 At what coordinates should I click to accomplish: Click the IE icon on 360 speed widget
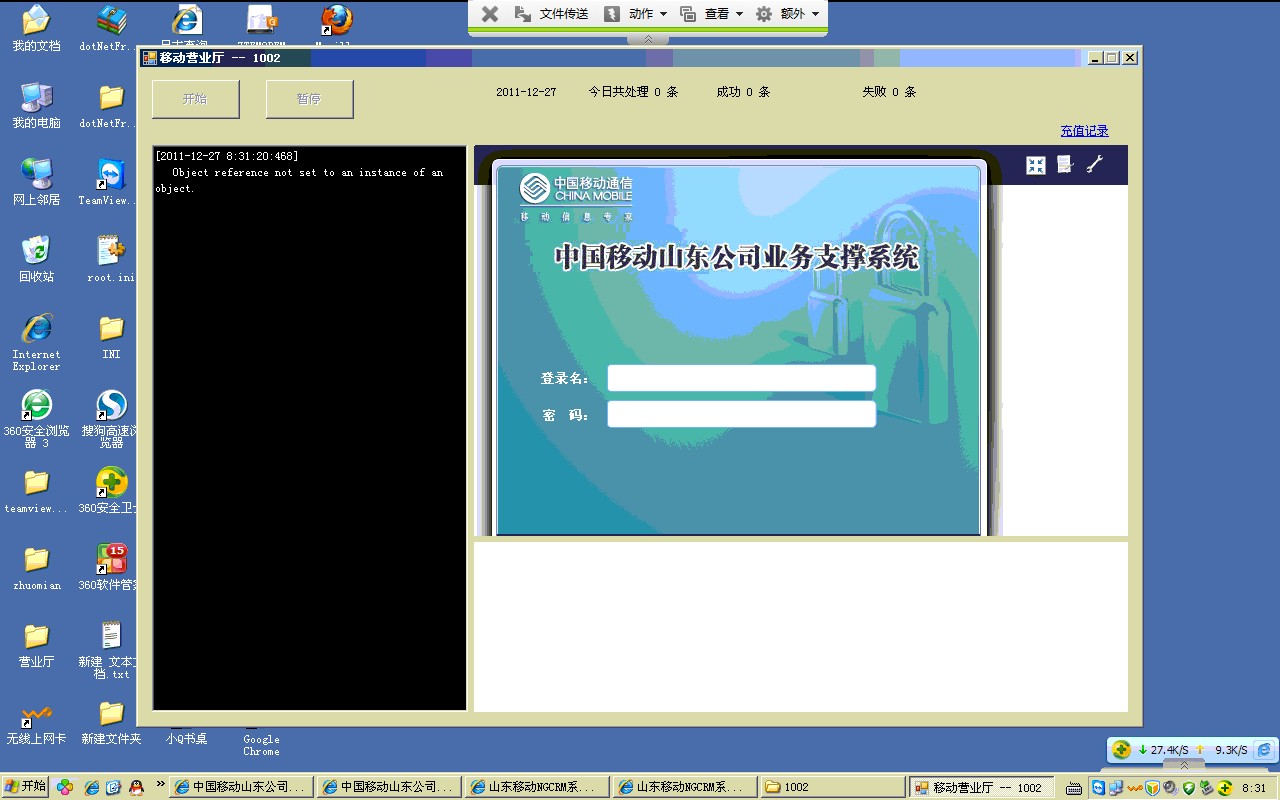(1264, 749)
